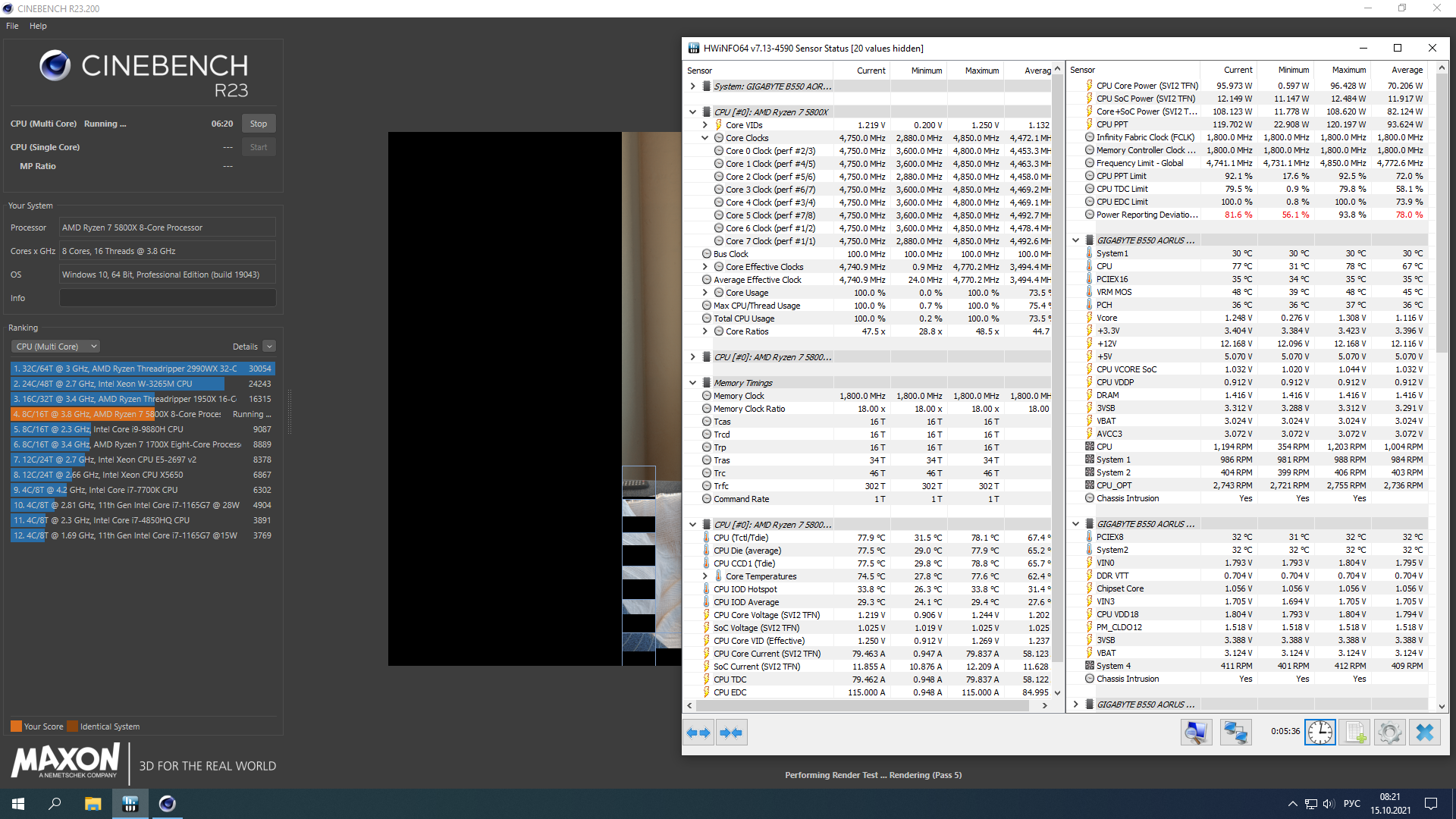Open the CPU (Multi Core) ranking dropdown

click(55, 347)
